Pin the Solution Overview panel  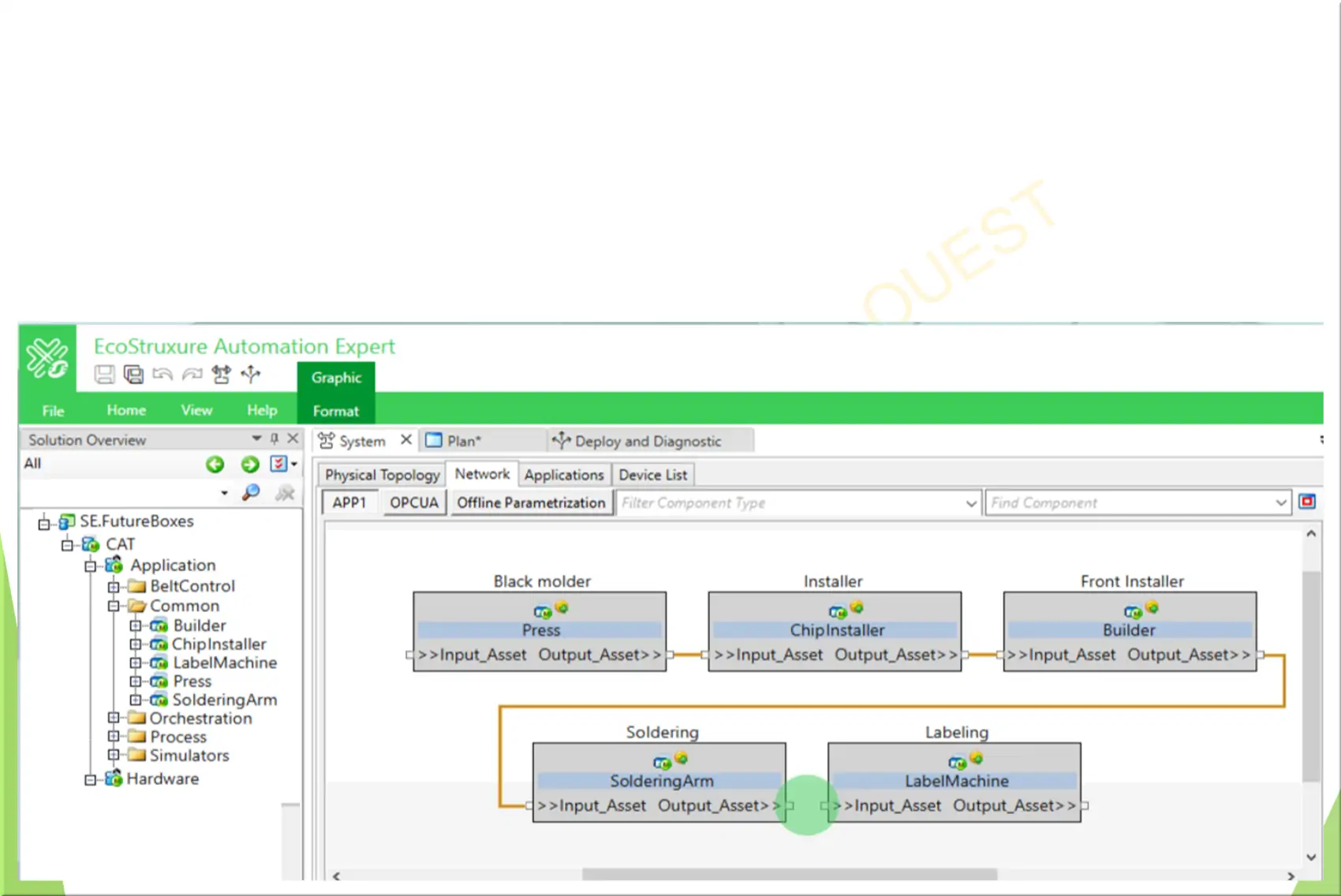[275, 439]
